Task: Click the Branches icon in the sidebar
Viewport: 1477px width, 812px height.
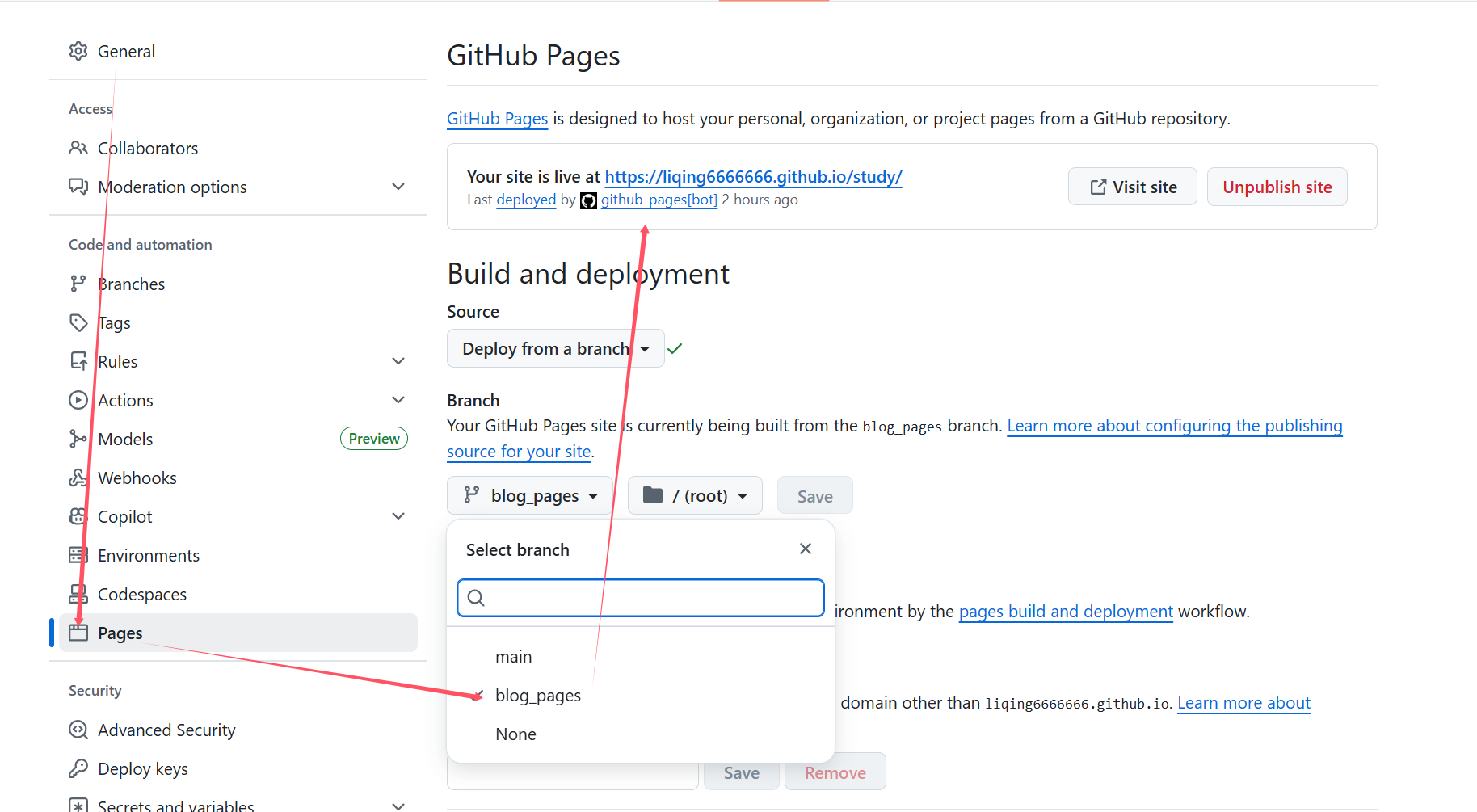Action: (78, 284)
